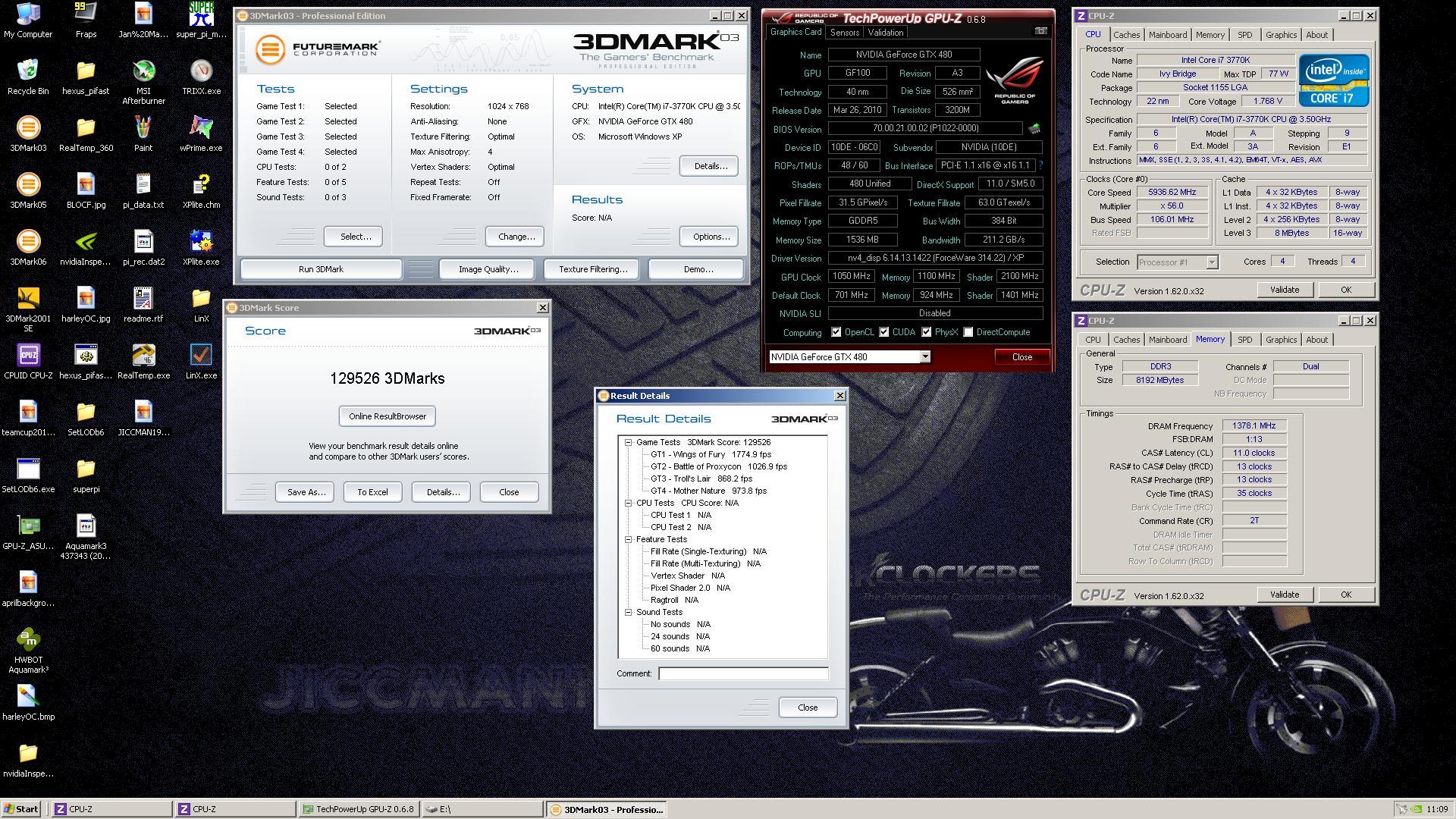The height and width of the screenshot is (819, 1456).
Task: Open My Computer desktop icon
Action: tap(28, 20)
